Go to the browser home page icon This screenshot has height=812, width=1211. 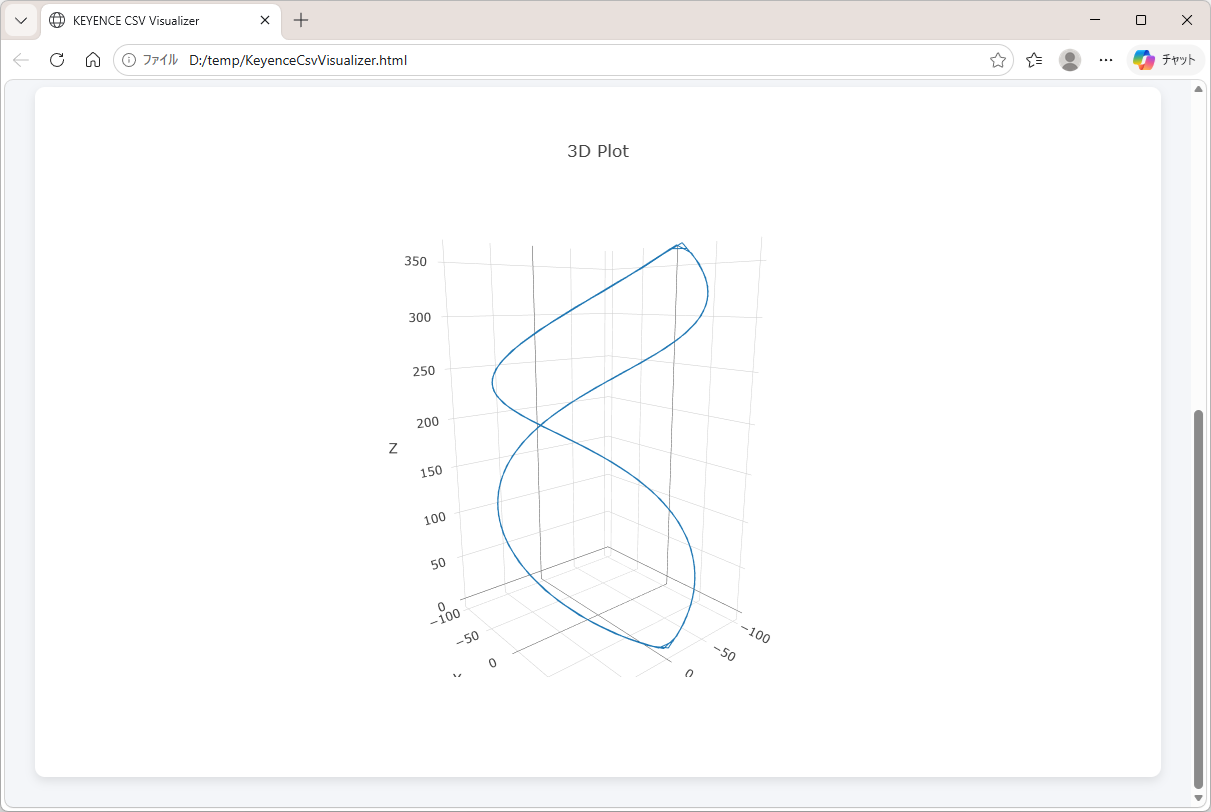[93, 60]
